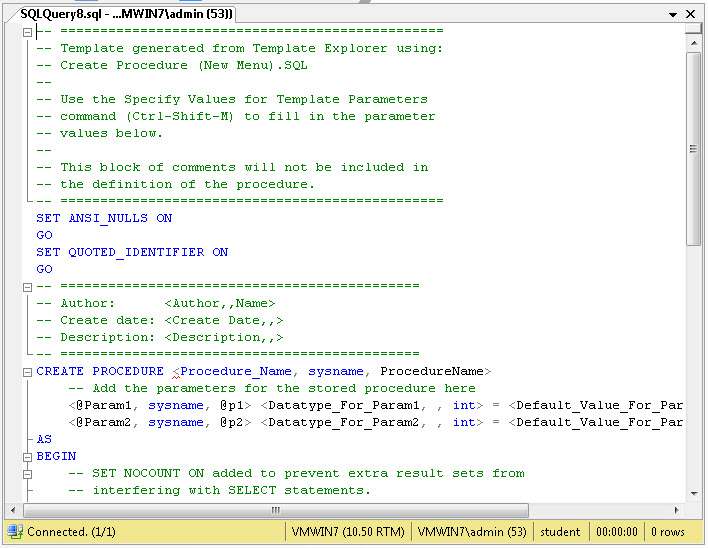Click the vertical scrollbar up arrow
The width and height of the screenshot is (708, 548).
[694, 43]
